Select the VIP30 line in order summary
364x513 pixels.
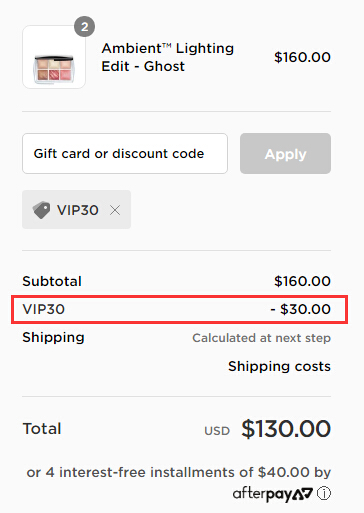point(179,309)
